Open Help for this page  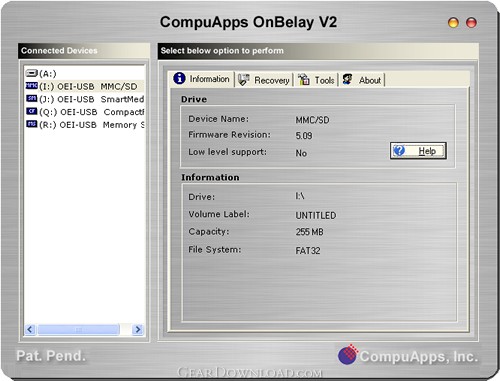coord(418,151)
